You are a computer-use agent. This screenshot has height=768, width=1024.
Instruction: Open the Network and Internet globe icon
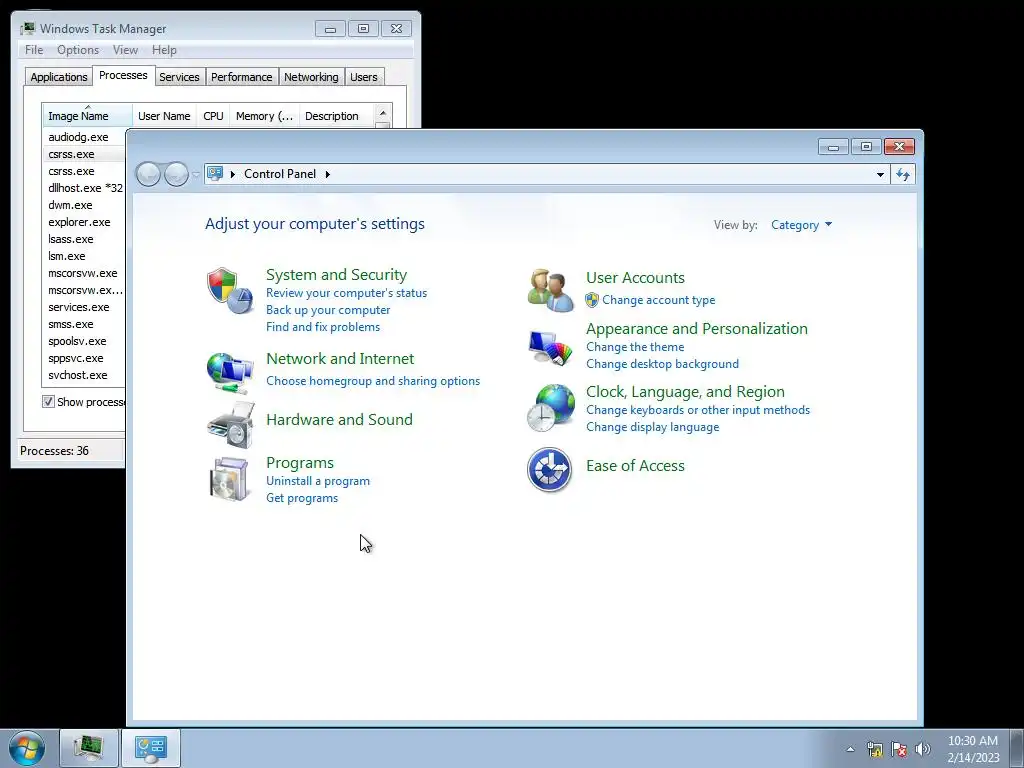tap(230, 373)
